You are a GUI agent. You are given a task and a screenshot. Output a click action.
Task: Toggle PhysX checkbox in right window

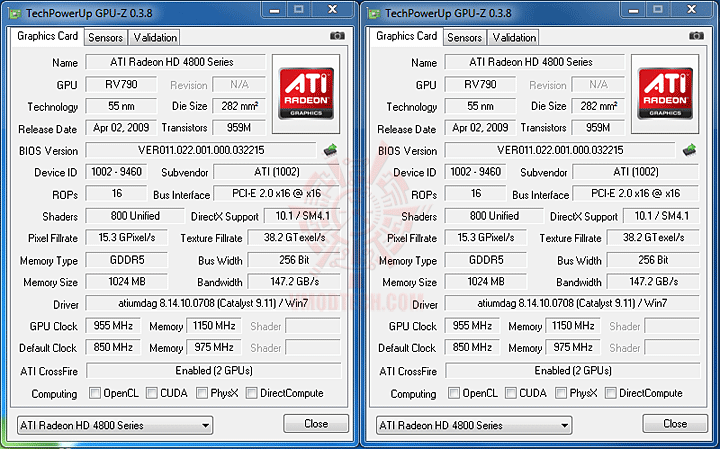coord(561,393)
